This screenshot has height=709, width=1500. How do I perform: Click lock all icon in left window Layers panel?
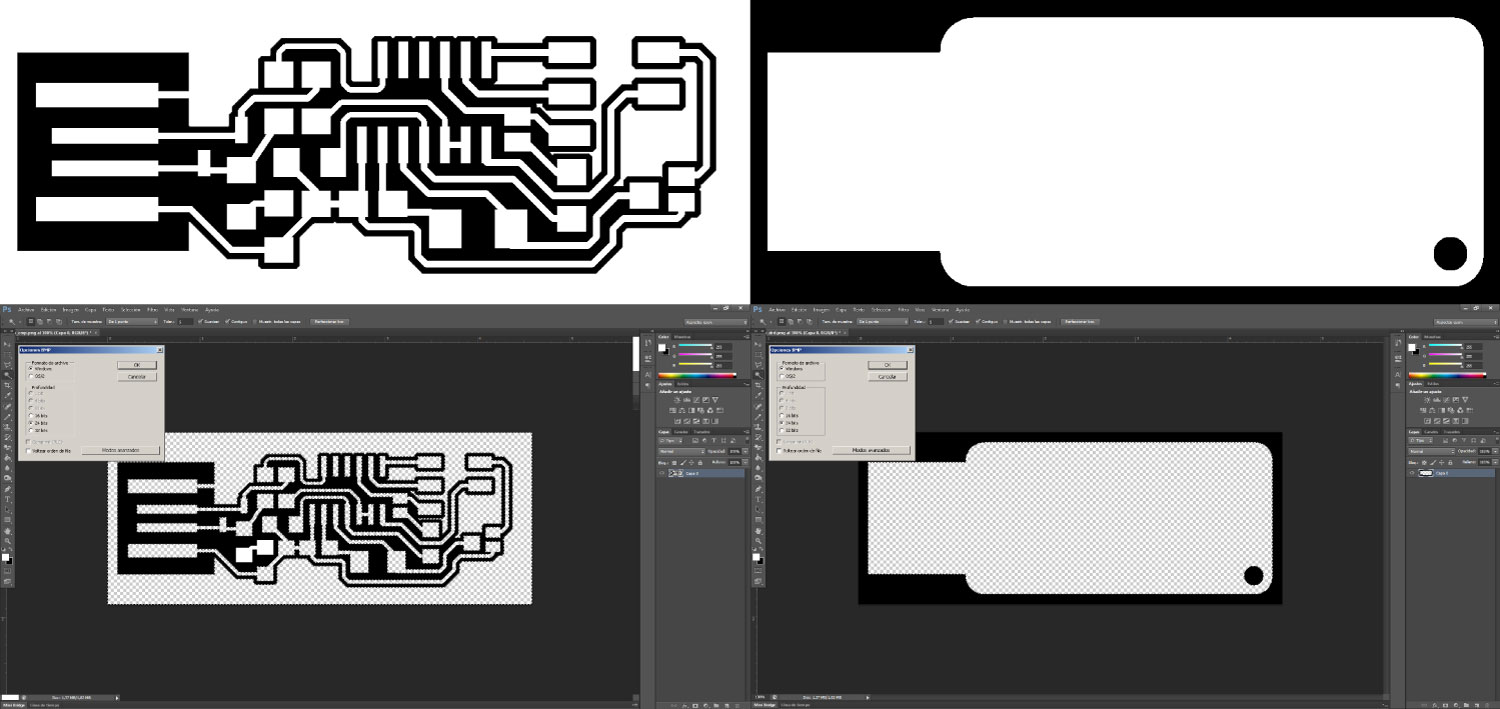(x=700, y=462)
